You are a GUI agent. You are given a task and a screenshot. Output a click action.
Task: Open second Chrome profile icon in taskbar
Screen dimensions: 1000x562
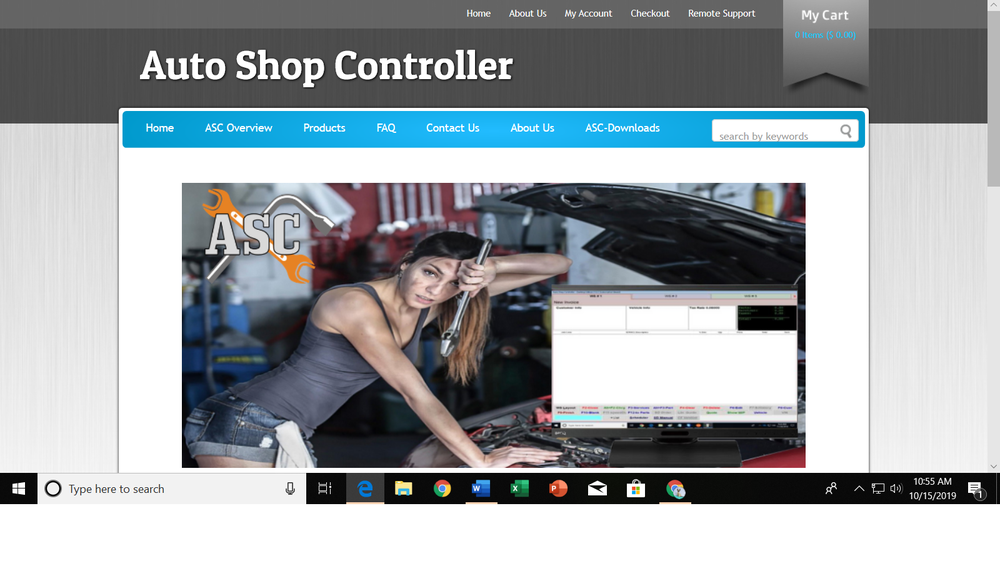675,489
